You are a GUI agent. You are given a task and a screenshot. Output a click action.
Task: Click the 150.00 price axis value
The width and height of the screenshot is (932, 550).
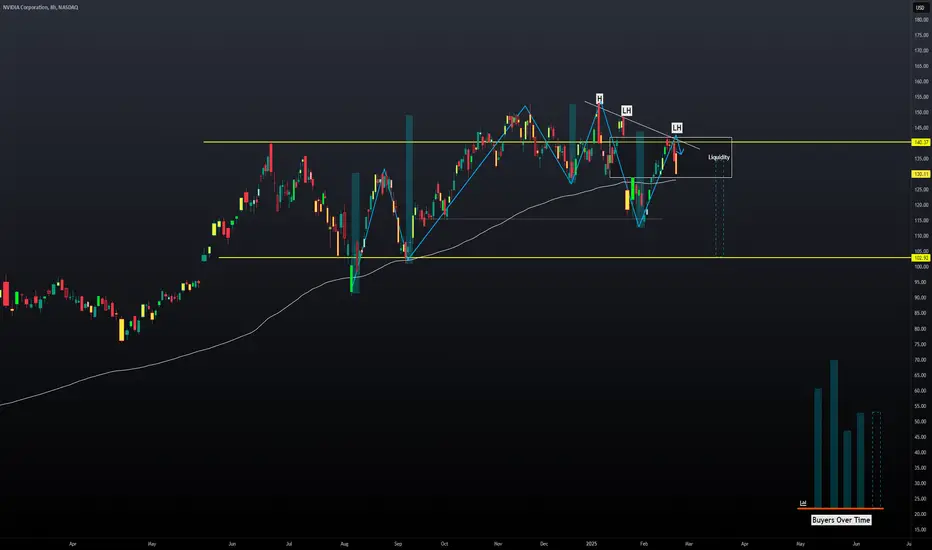tap(921, 112)
